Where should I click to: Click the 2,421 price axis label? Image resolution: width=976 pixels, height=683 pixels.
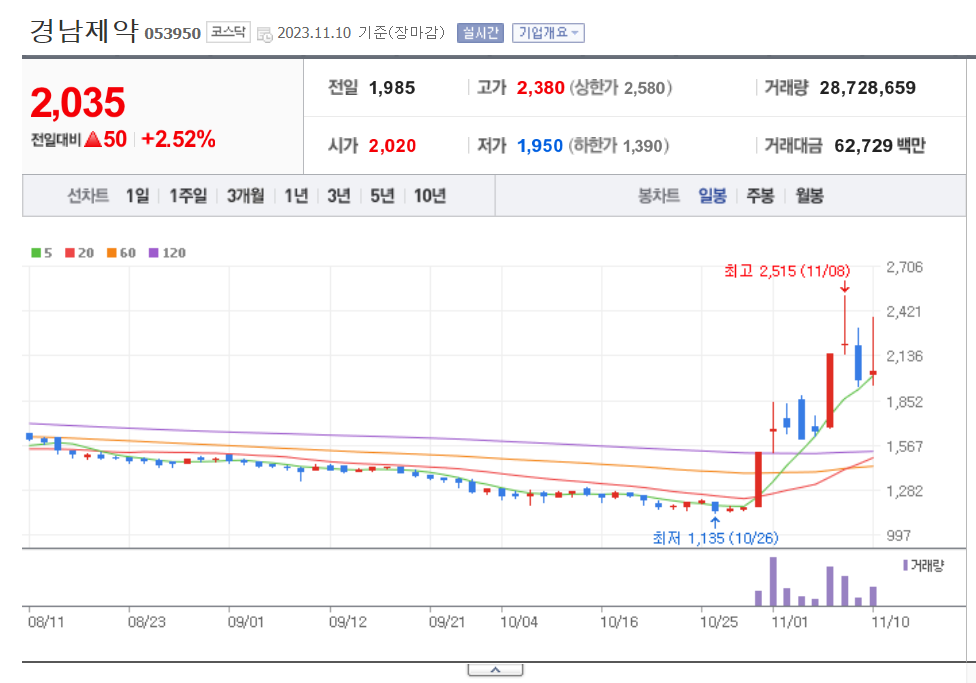pyautogui.click(x=904, y=311)
